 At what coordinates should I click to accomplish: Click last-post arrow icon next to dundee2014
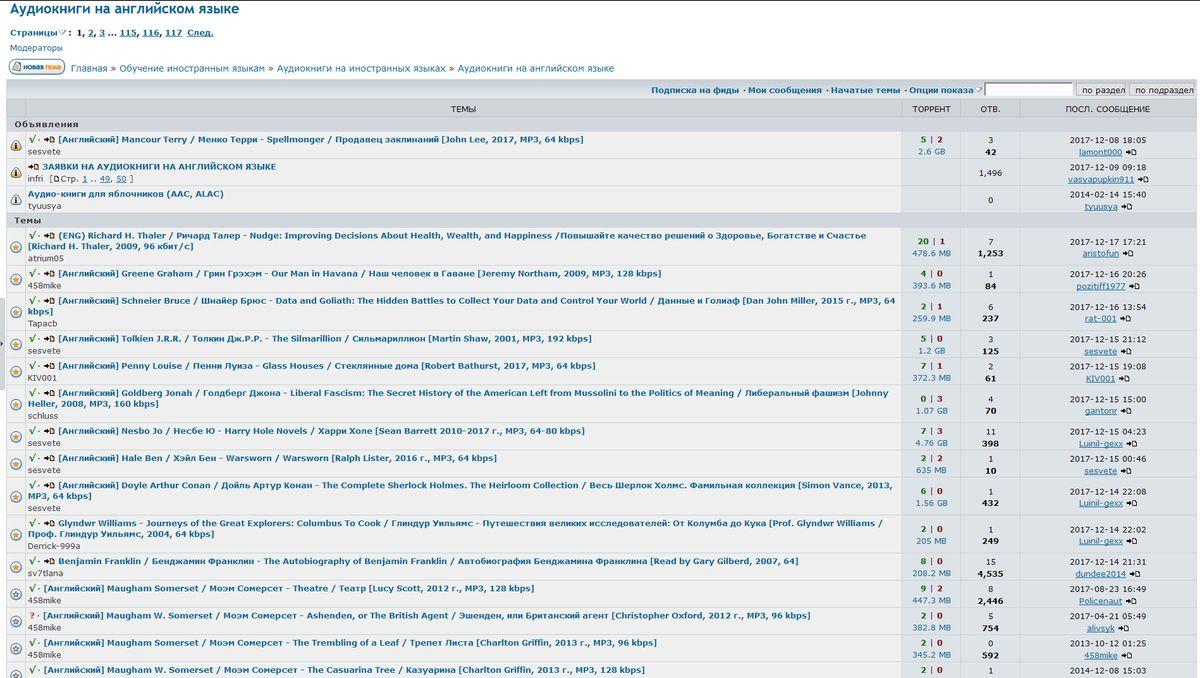click(1135, 574)
